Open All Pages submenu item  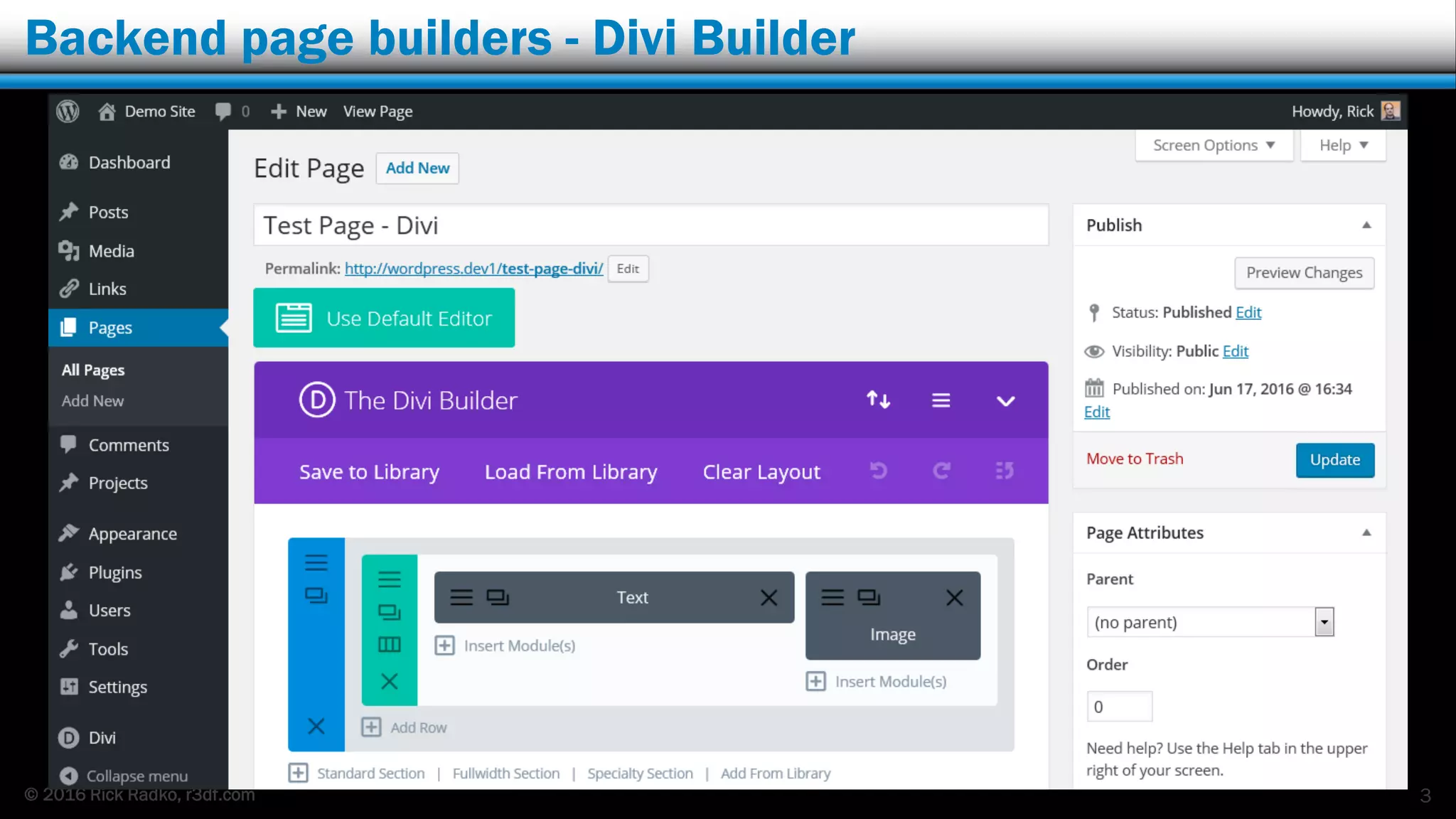tap(93, 370)
